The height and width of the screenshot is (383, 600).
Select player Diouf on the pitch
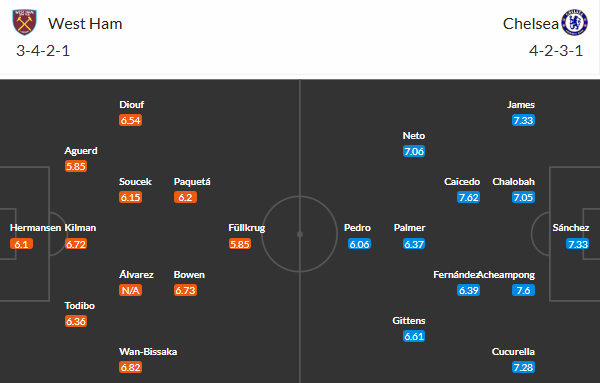(x=132, y=104)
